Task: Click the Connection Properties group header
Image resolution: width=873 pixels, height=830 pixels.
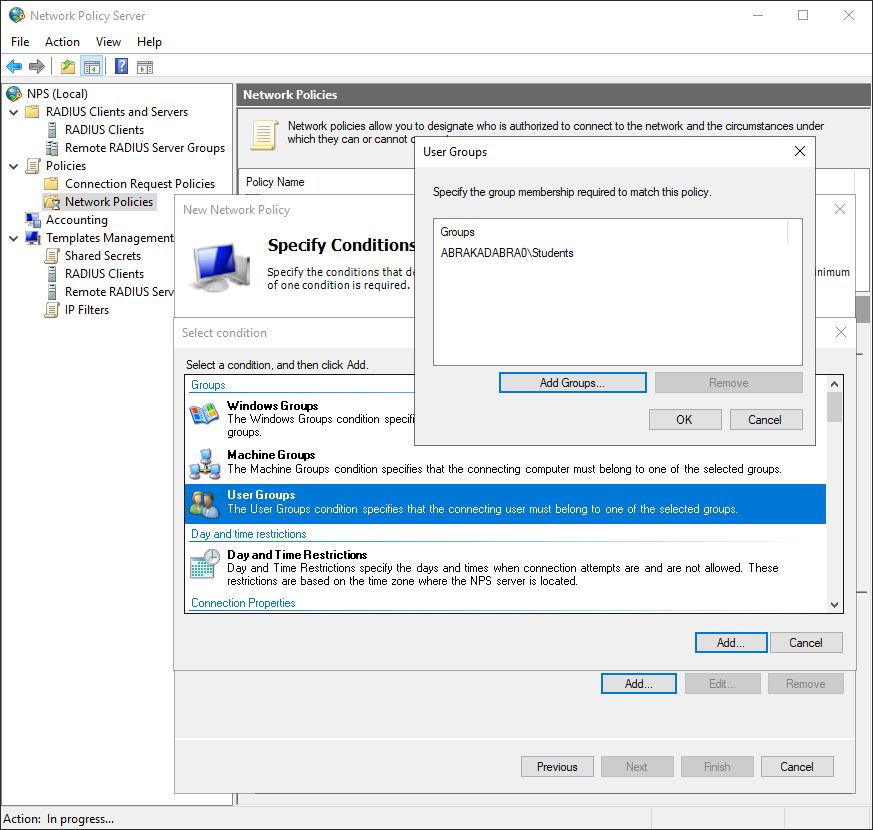Action: point(243,603)
